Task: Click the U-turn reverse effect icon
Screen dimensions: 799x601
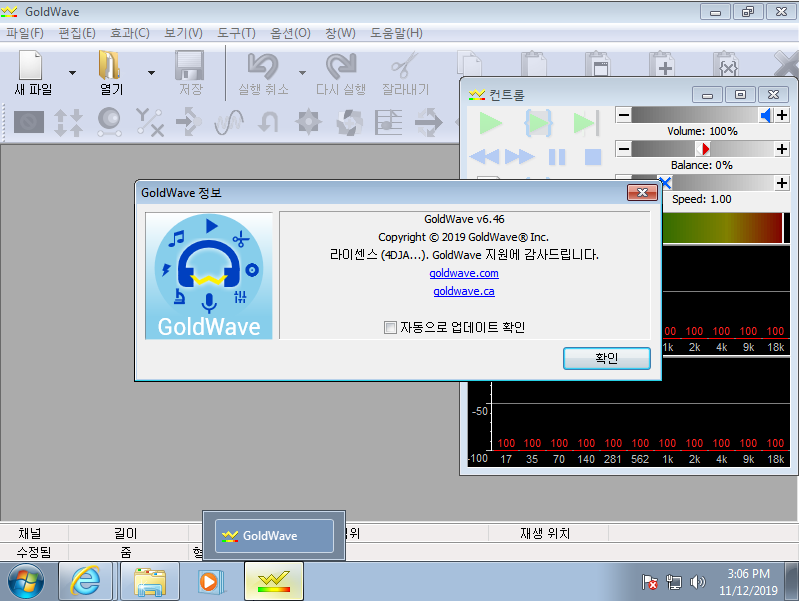Action: (269, 123)
